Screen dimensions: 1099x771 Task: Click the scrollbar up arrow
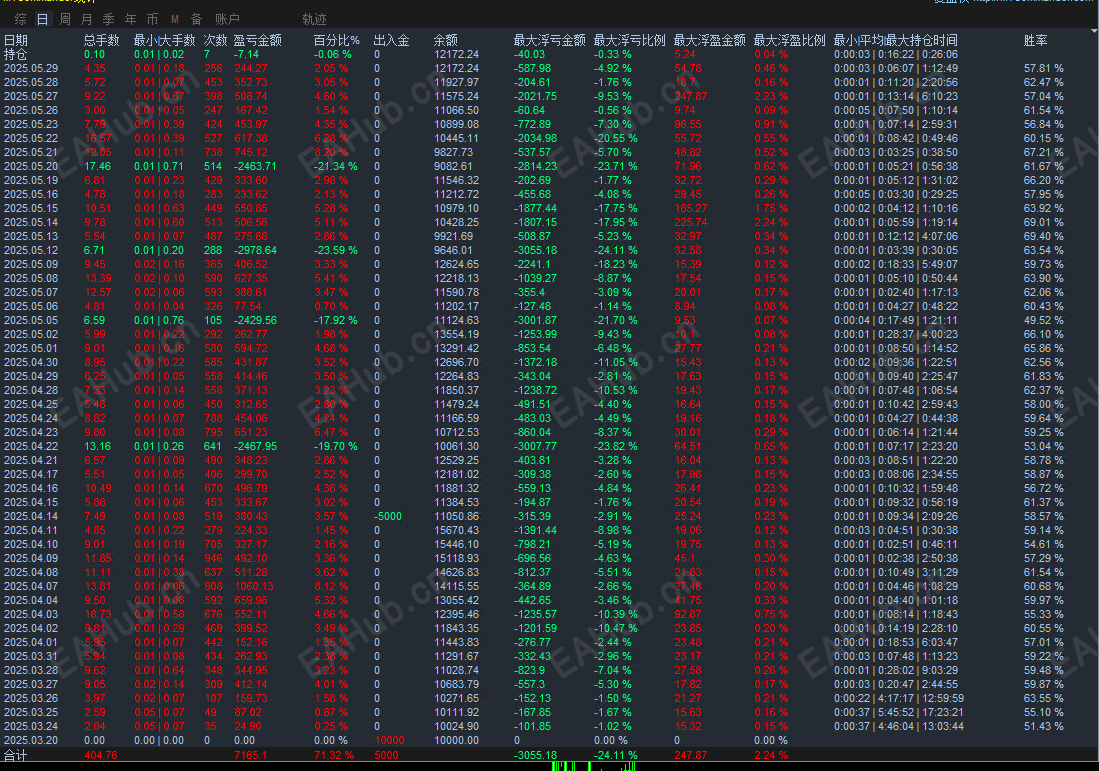1094,32
